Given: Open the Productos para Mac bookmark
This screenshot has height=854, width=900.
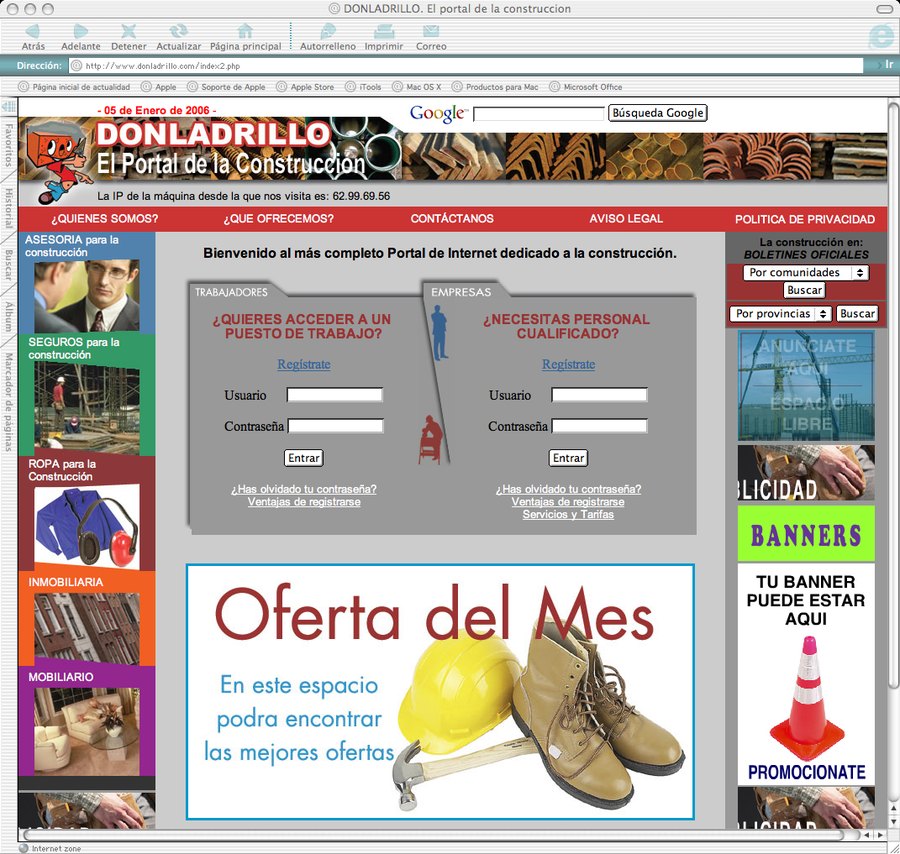Looking at the screenshot, I should click(x=495, y=87).
